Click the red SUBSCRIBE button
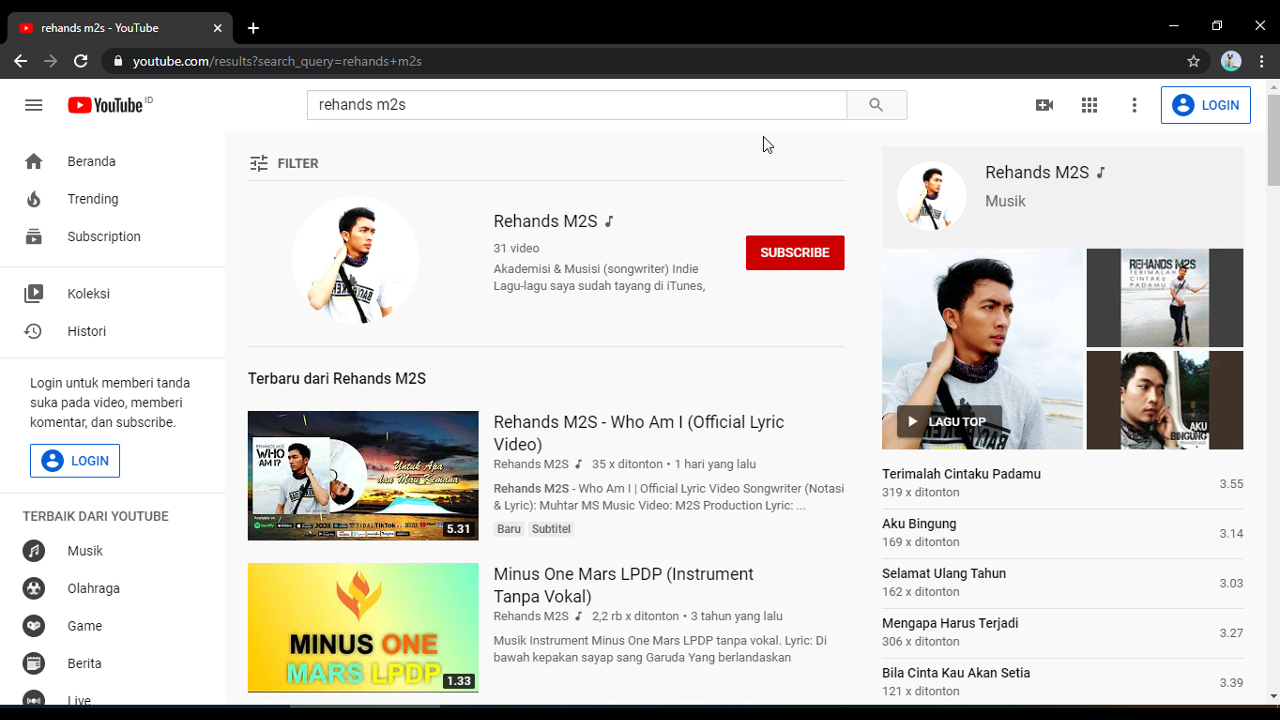 (795, 253)
